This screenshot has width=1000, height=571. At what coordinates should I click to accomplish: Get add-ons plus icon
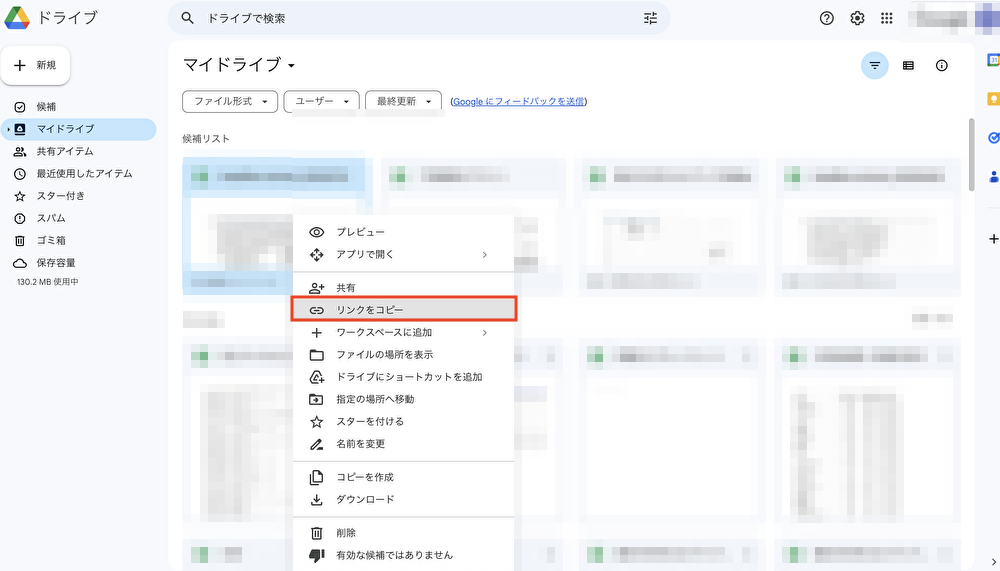pyautogui.click(x=993, y=239)
